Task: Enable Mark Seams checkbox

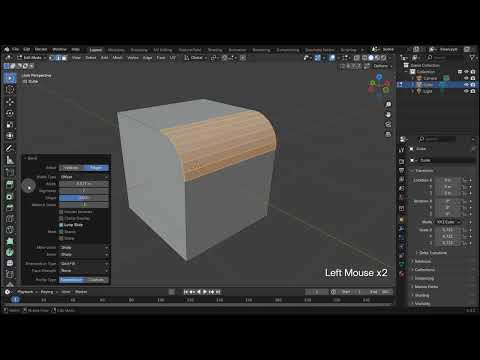Action: 61,232
